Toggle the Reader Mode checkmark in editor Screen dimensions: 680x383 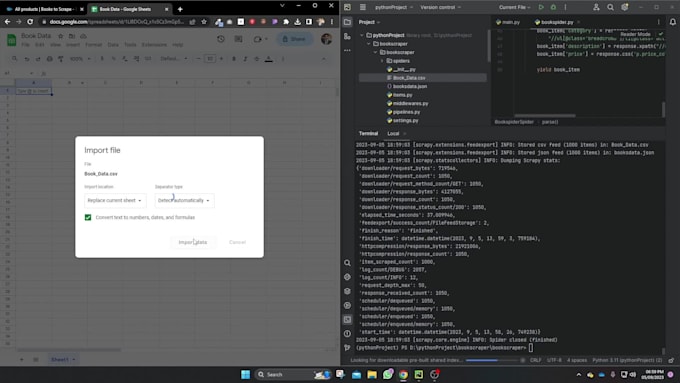click(661, 34)
